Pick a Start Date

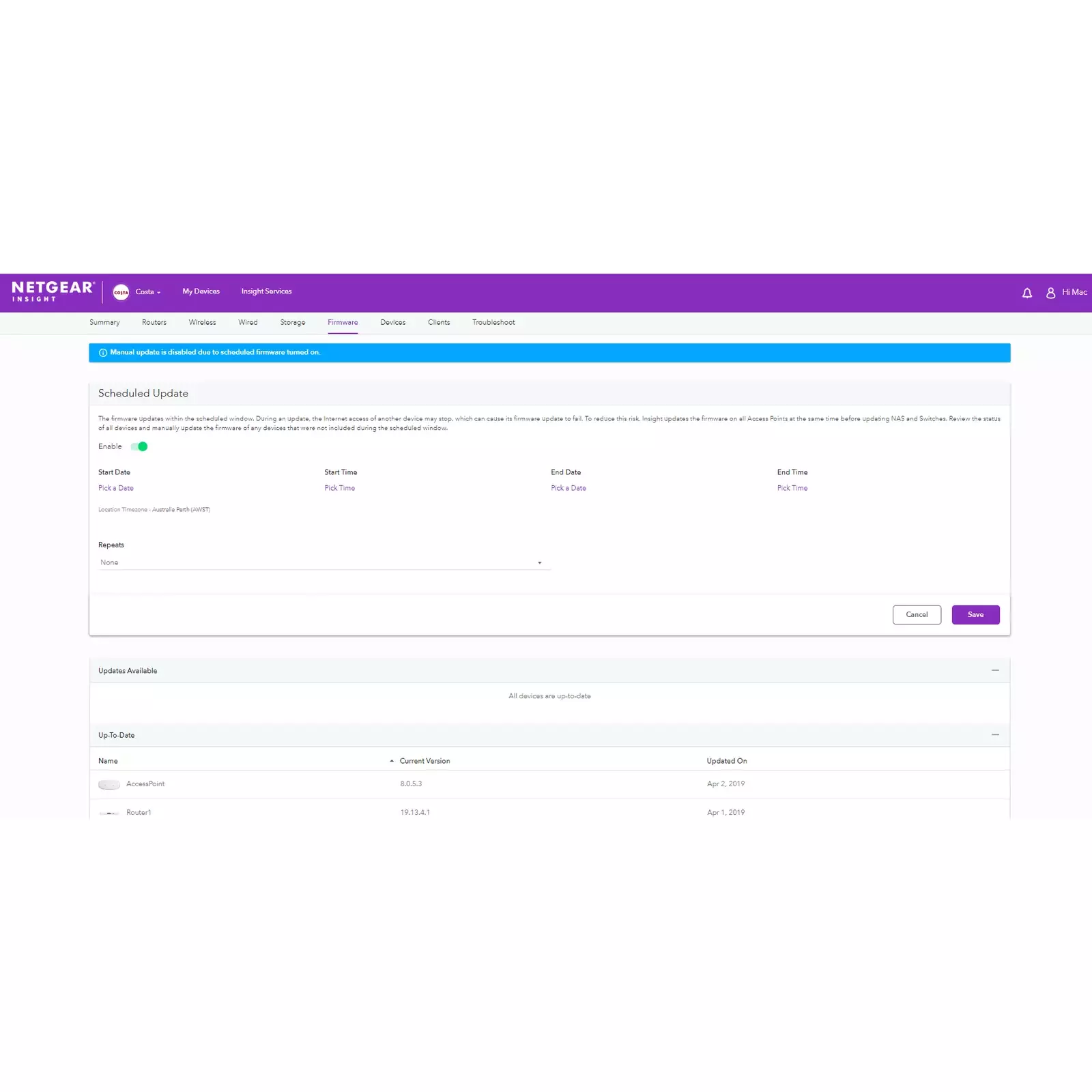tap(116, 489)
